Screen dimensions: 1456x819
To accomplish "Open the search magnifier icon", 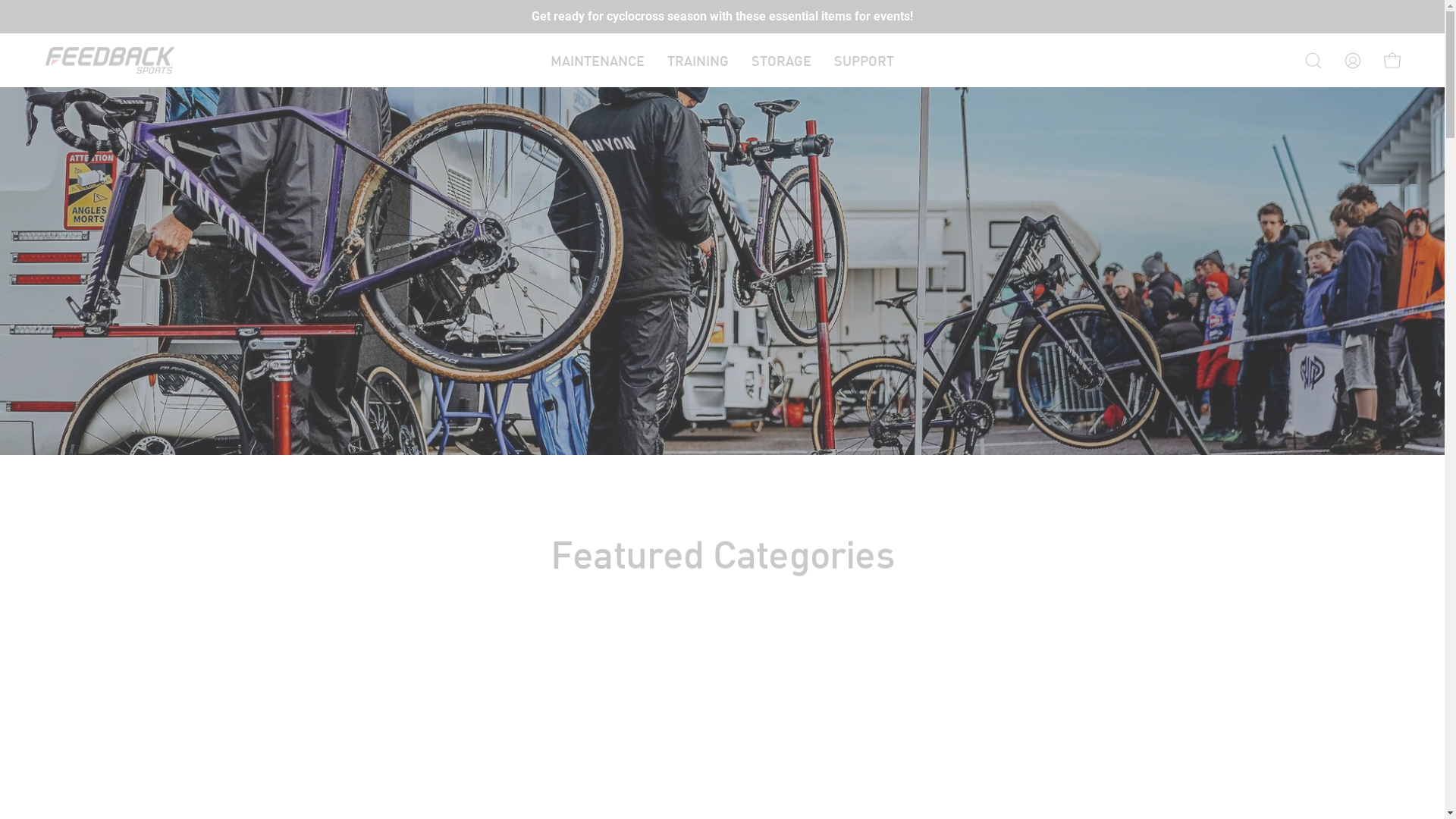I will (x=1313, y=61).
